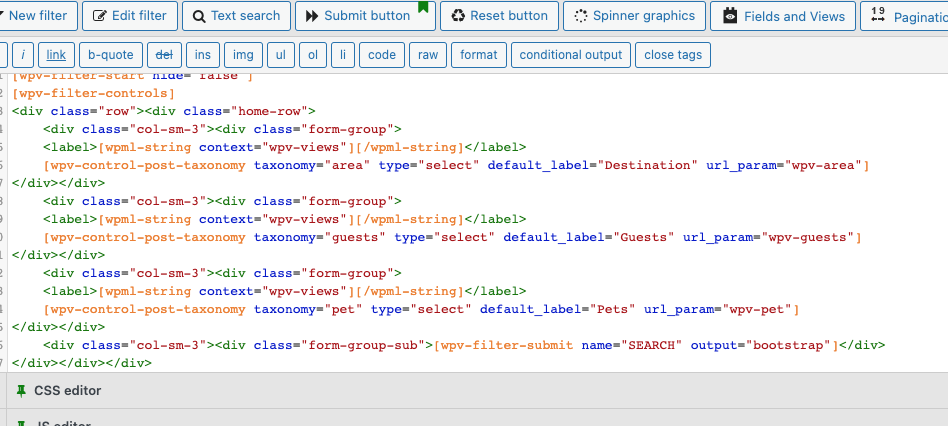Image resolution: width=948 pixels, height=426 pixels.
Task: Click "SEARCH" name value in submit shortcode
Action: 652,345
